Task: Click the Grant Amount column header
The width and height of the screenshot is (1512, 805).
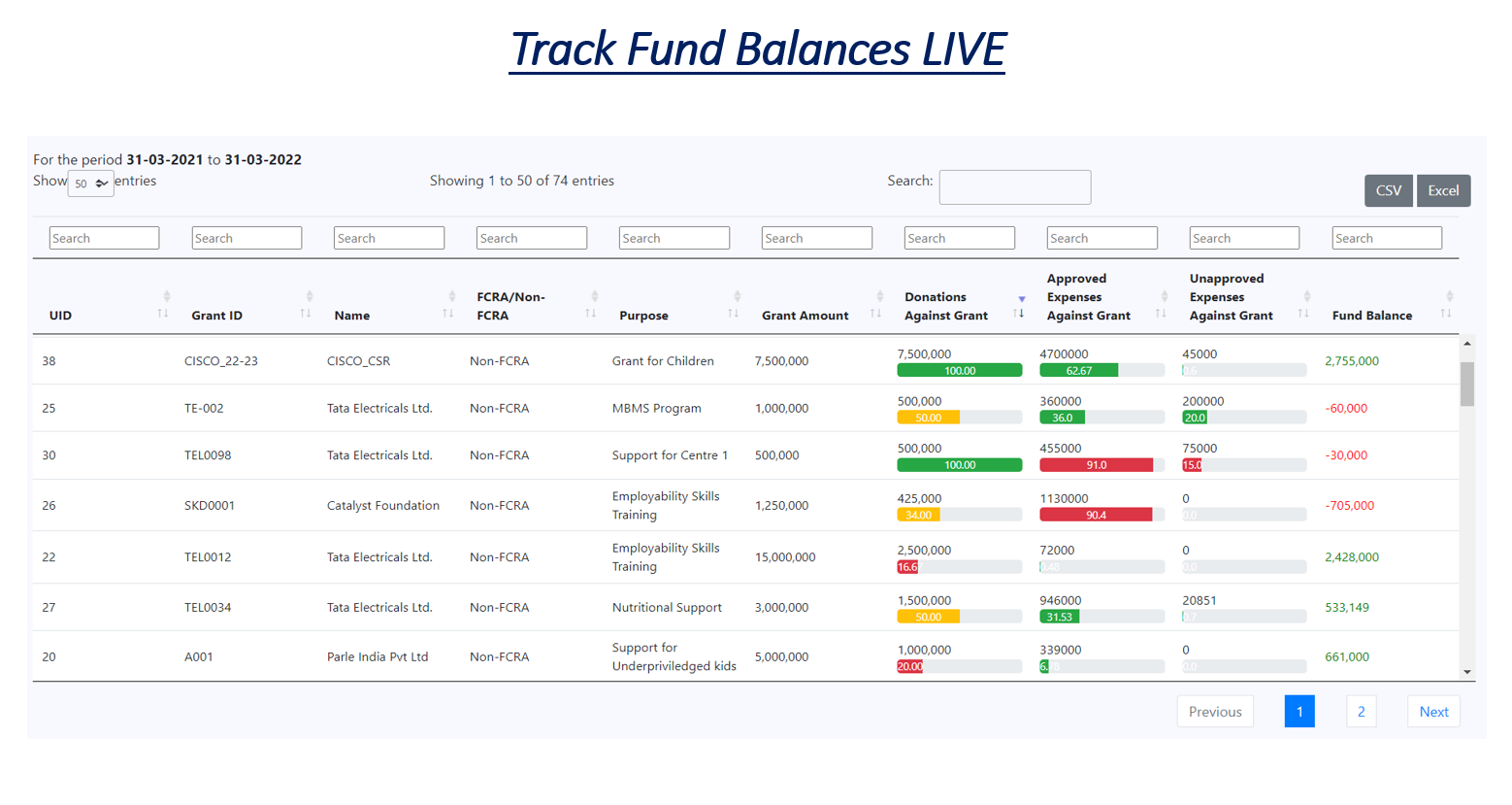Action: coord(805,316)
